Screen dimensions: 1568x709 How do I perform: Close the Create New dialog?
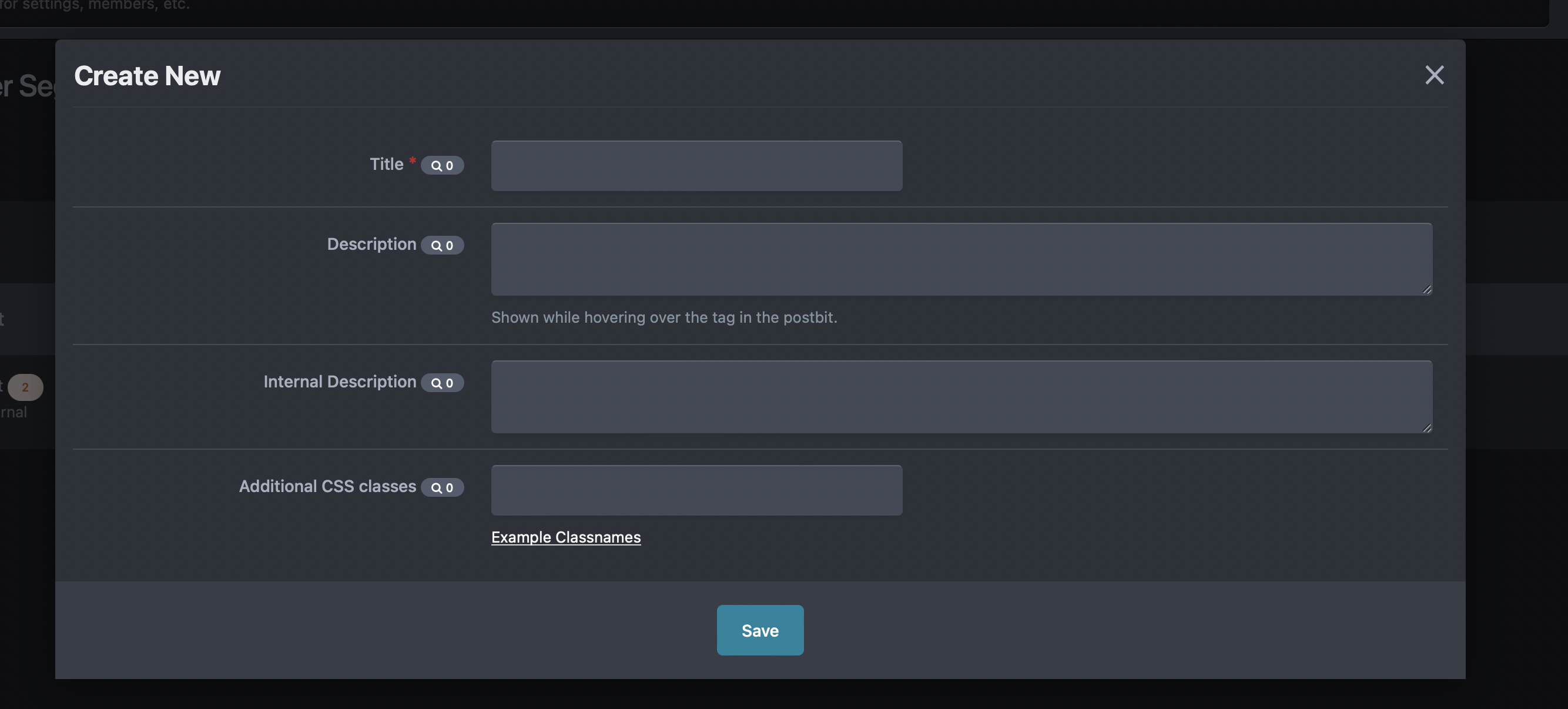click(1434, 75)
